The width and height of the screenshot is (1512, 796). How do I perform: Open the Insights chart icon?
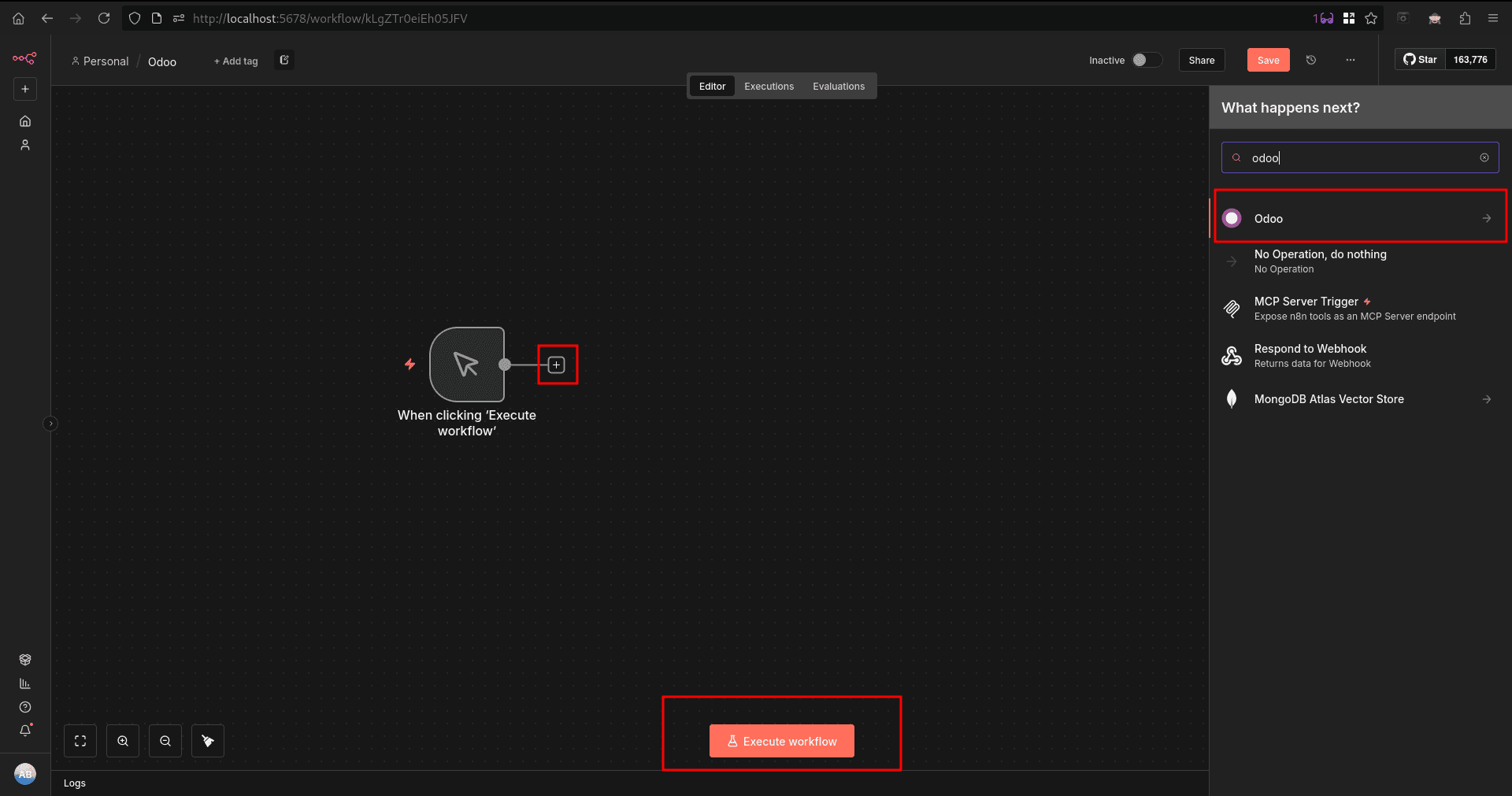click(25, 683)
